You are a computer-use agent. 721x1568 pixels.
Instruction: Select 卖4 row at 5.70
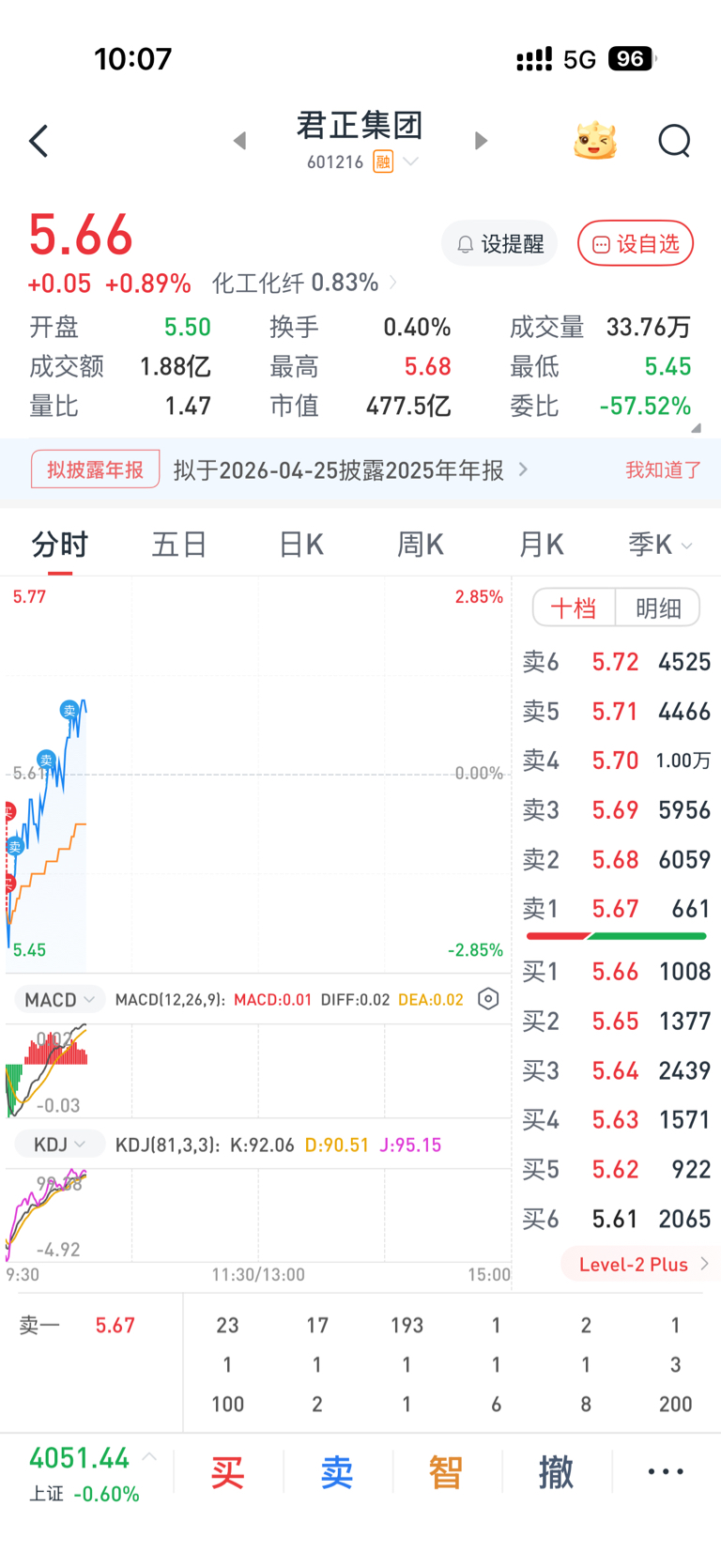point(616,761)
